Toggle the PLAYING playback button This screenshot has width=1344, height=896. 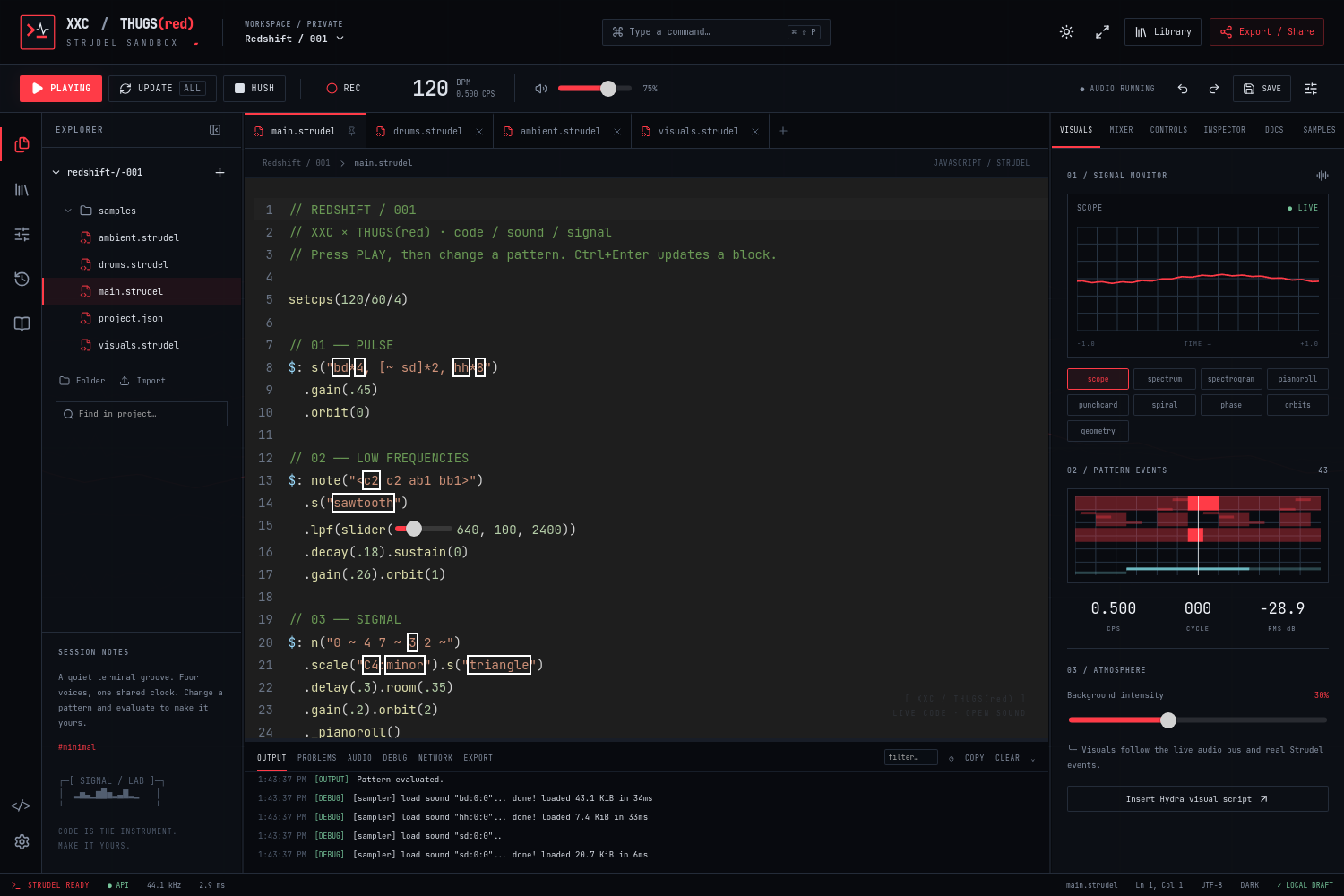(61, 89)
